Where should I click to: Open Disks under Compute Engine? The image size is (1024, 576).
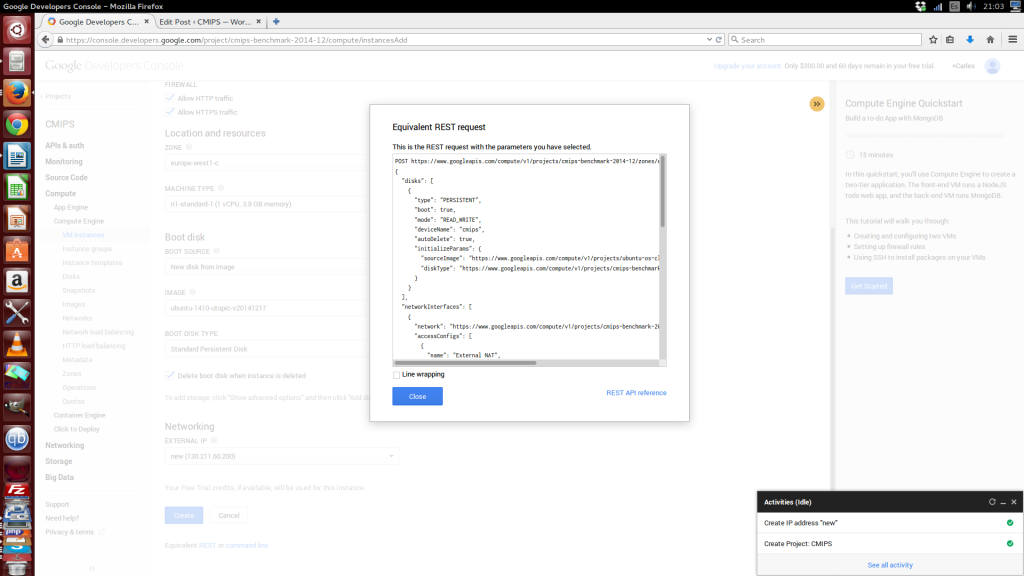(x=71, y=276)
